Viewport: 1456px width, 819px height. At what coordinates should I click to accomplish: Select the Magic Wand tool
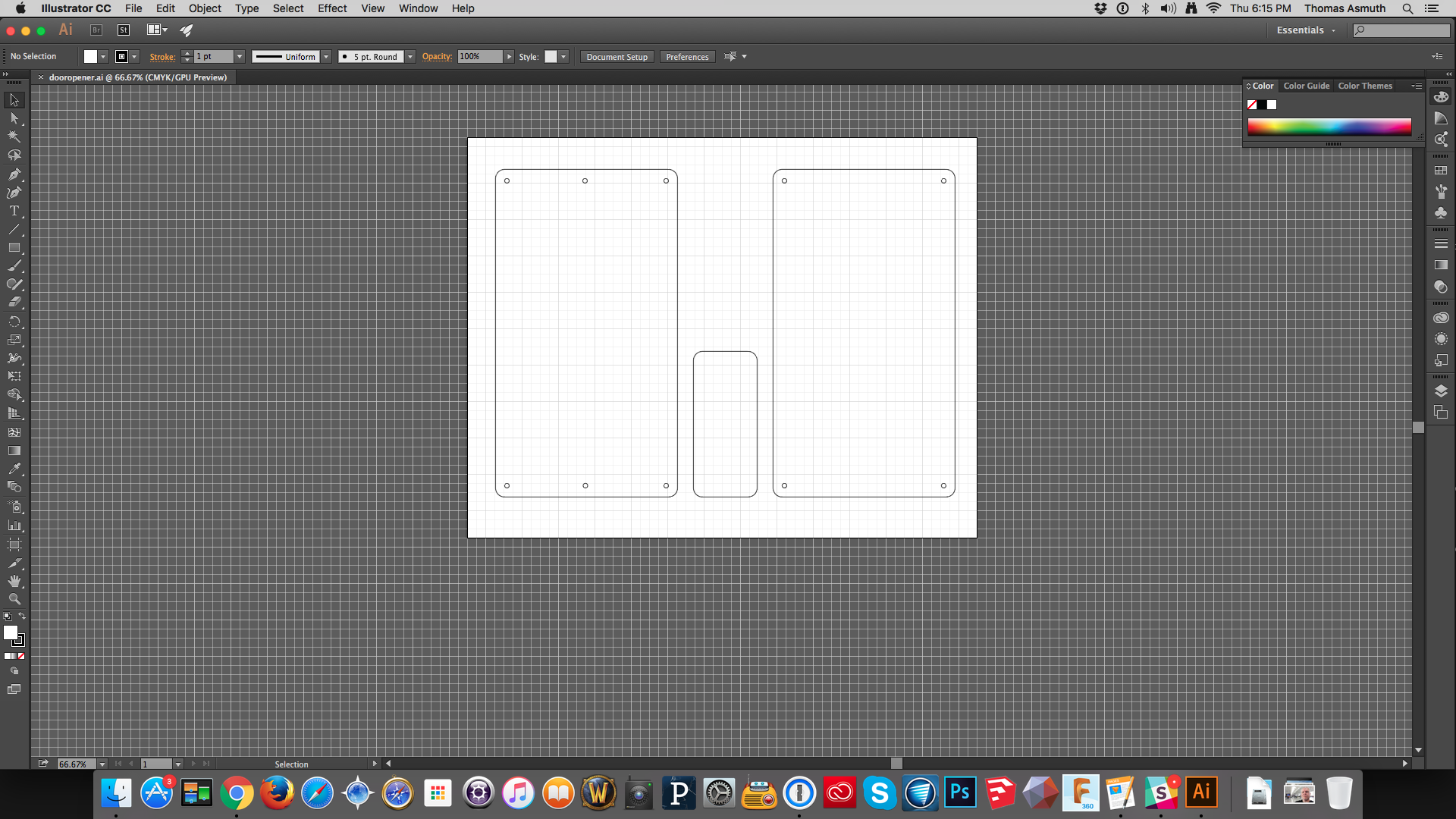(14, 136)
